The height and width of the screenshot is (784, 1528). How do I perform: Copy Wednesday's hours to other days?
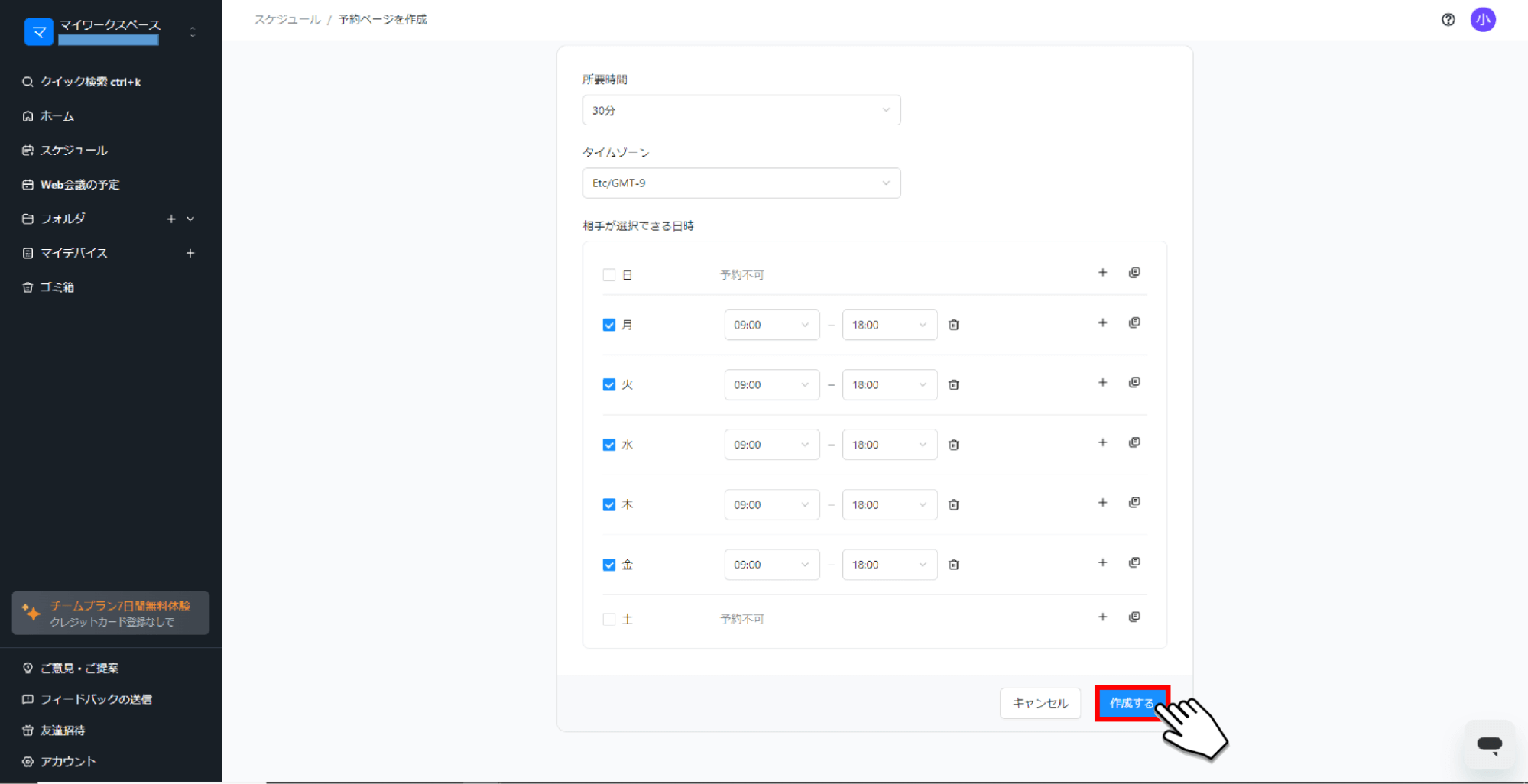tap(1134, 443)
